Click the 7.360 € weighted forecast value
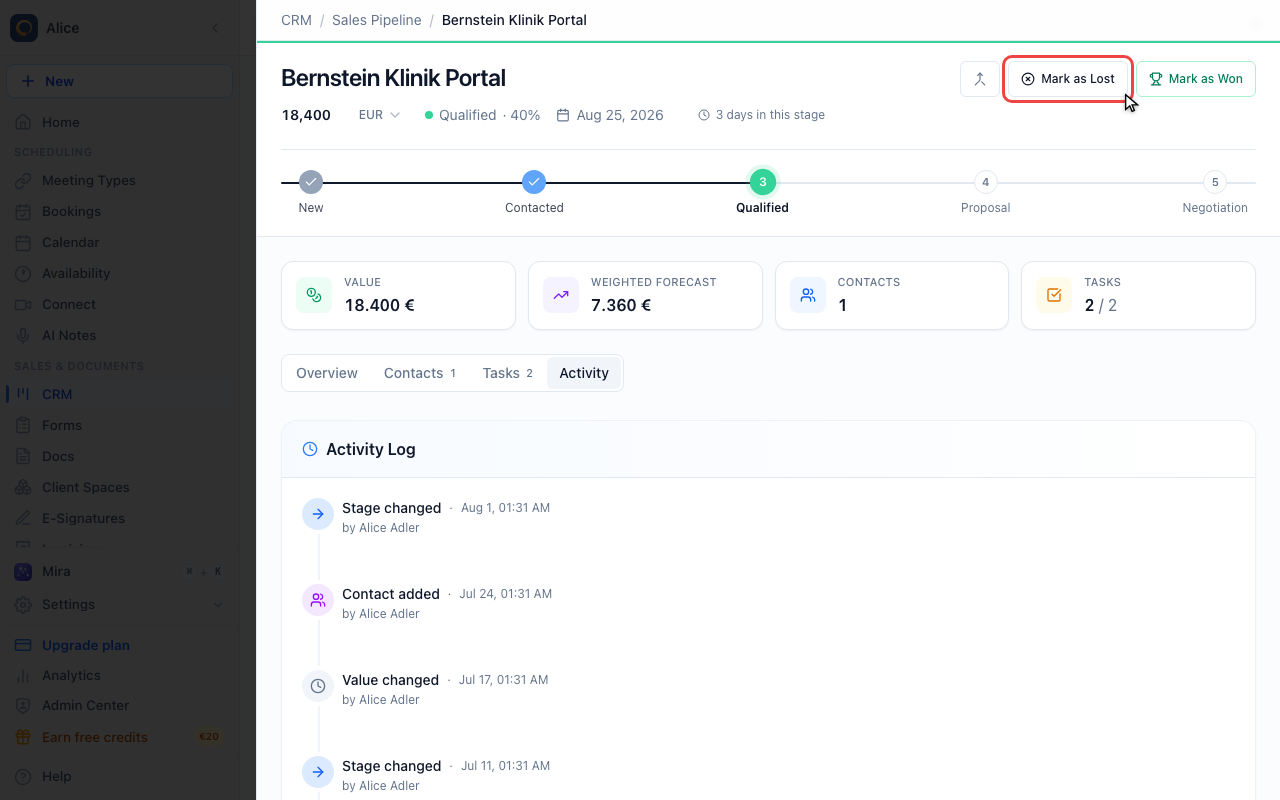 tap(621, 305)
